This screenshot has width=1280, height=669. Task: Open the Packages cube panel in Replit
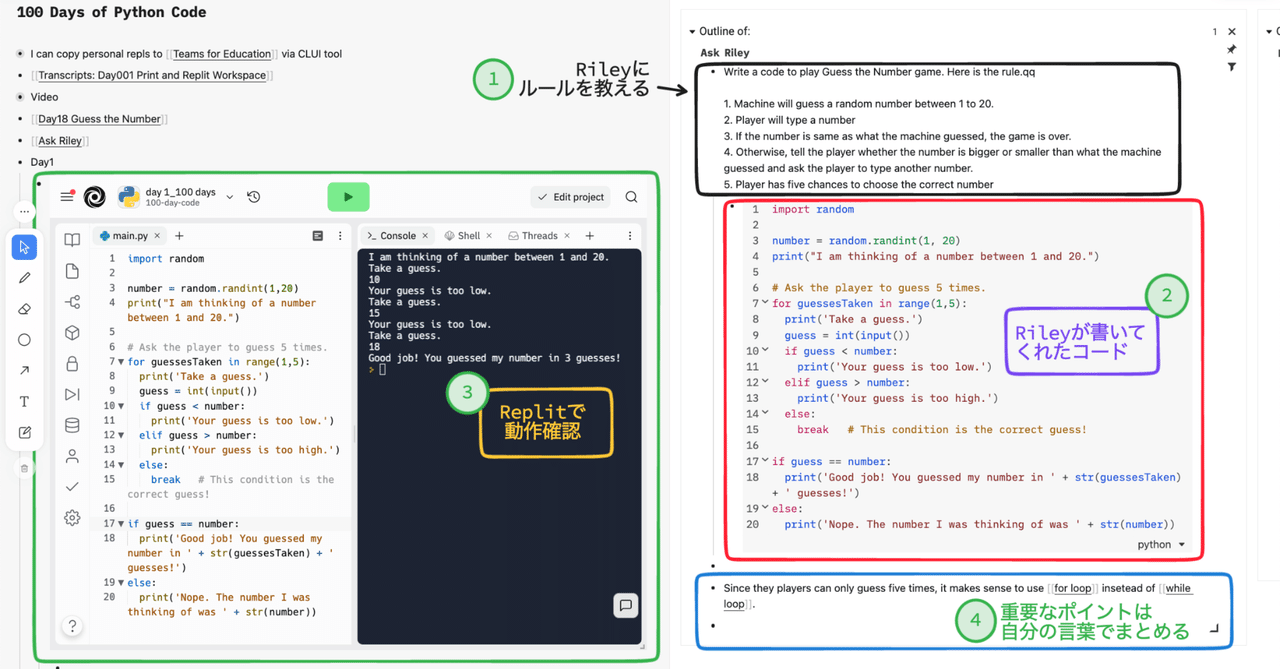71,330
